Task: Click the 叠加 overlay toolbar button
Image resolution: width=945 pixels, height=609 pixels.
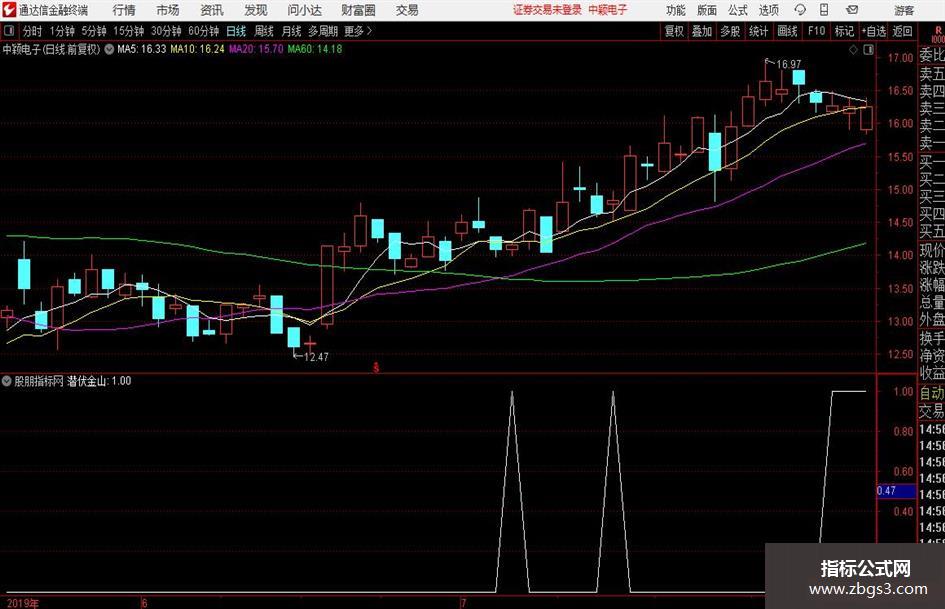Action: pyautogui.click(x=702, y=31)
